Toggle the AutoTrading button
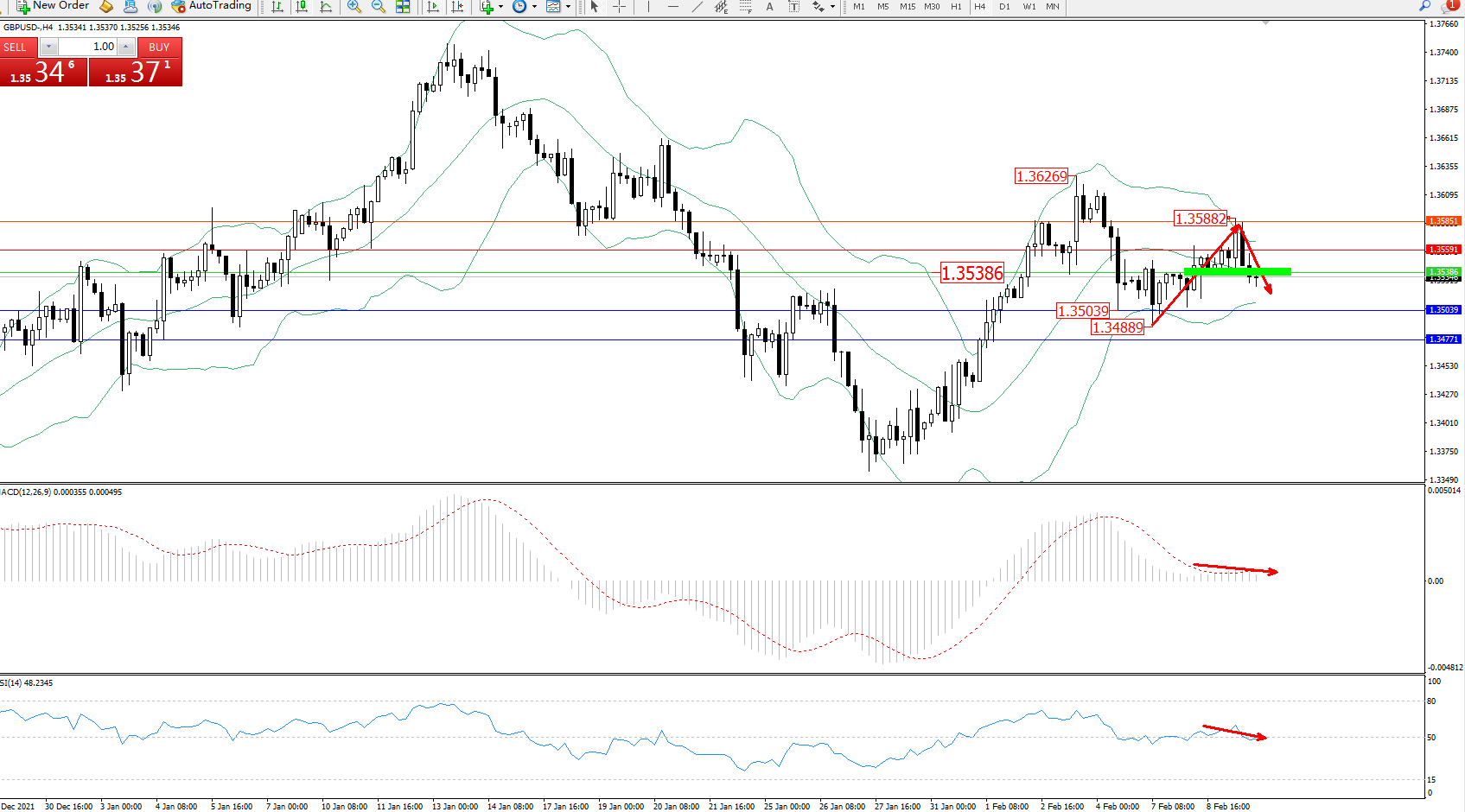The width and height of the screenshot is (1465, 812). click(212, 6)
